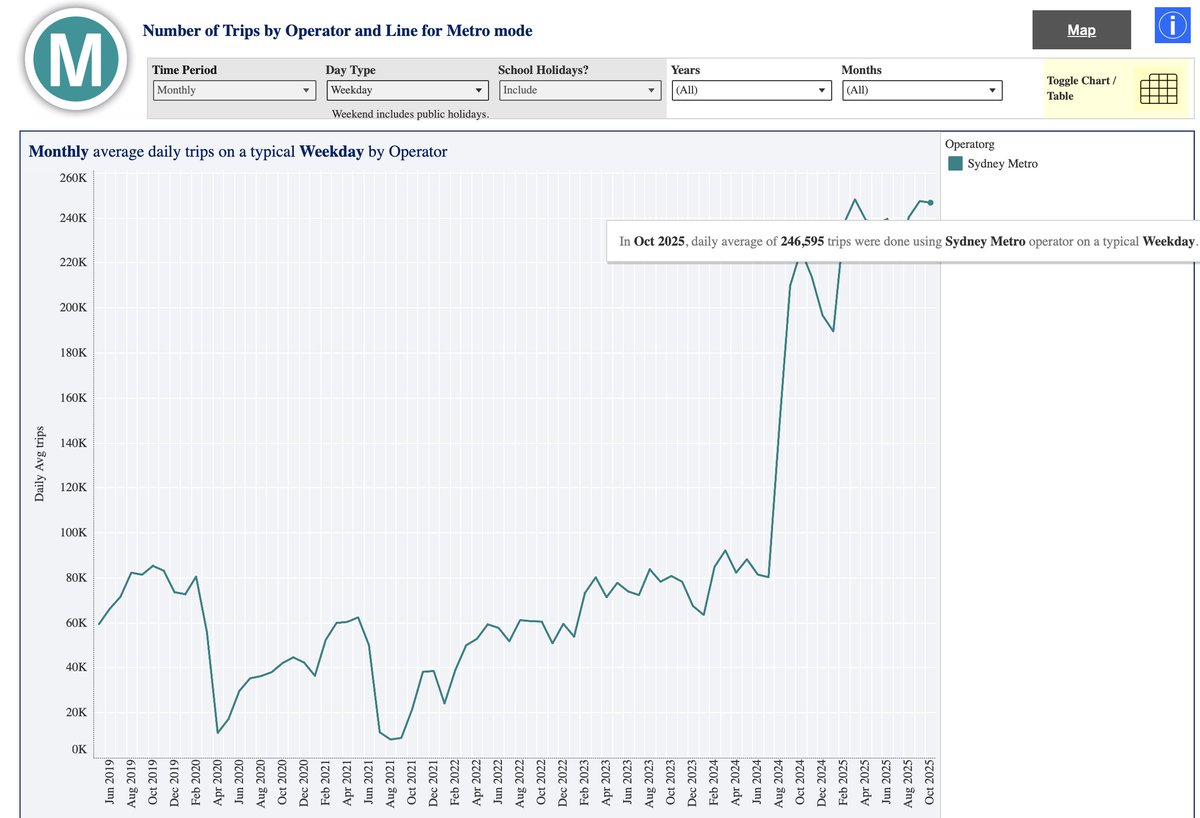Click the page heading Number of Trips by Operator
The width and height of the screenshot is (1200, 818).
[338, 31]
